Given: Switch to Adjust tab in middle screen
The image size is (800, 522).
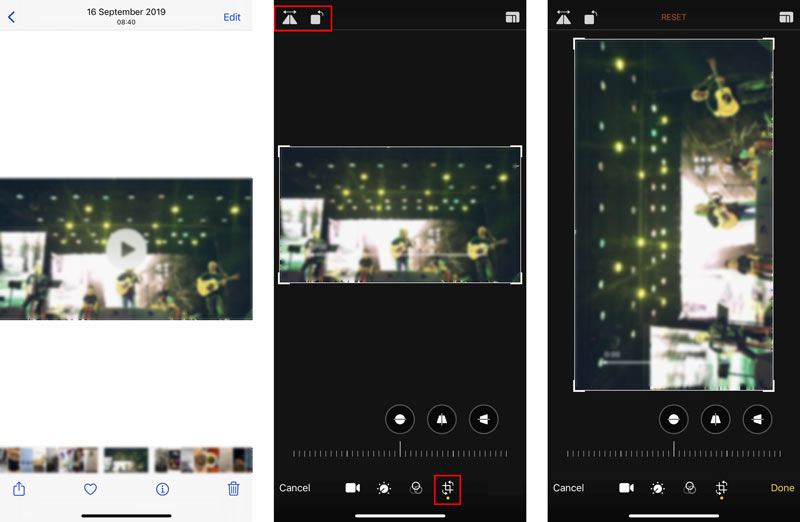Looking at the screenshot, I should (384, 488).
